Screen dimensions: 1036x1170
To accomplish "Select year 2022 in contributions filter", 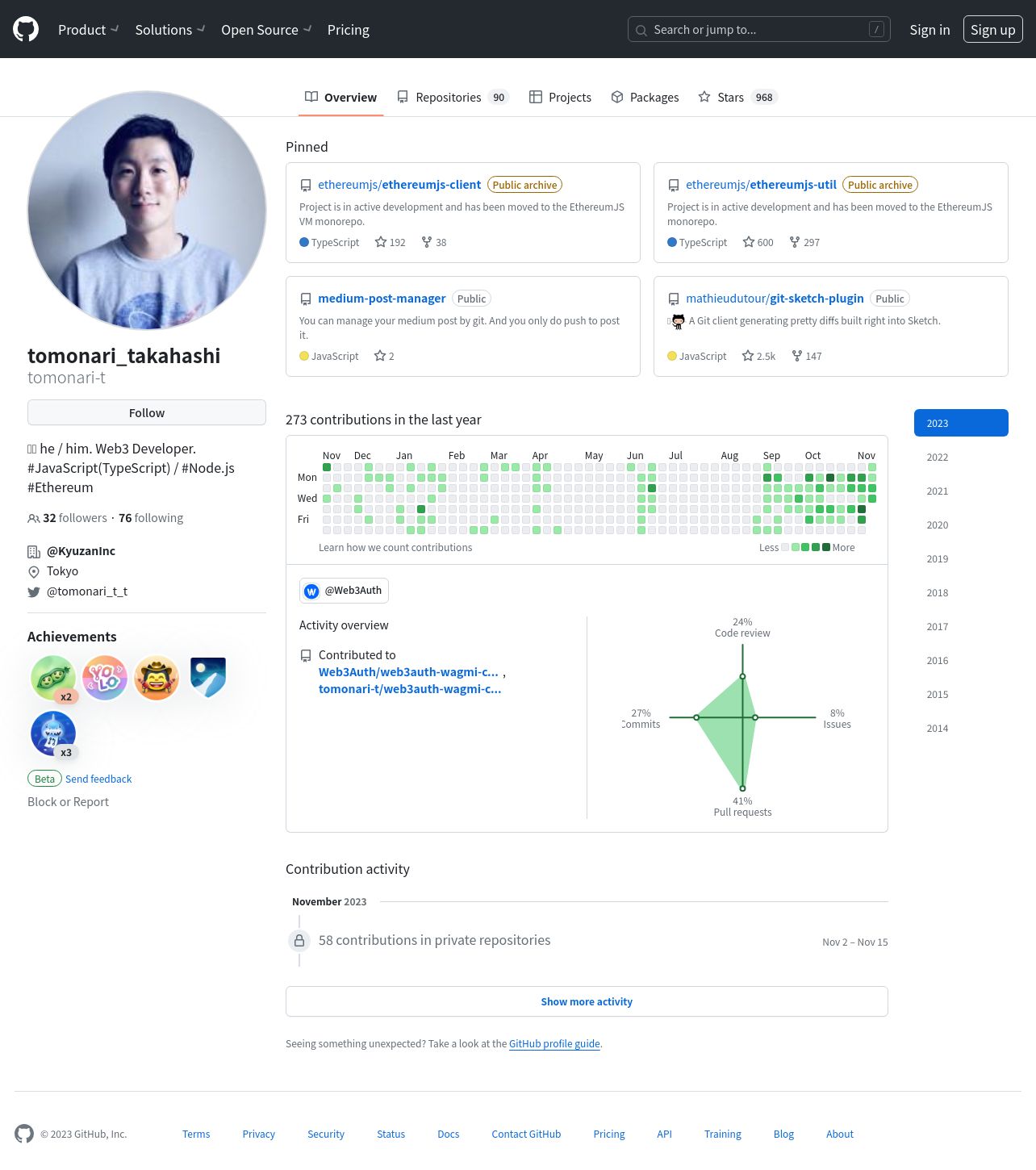I will click(x=961, y=457).
